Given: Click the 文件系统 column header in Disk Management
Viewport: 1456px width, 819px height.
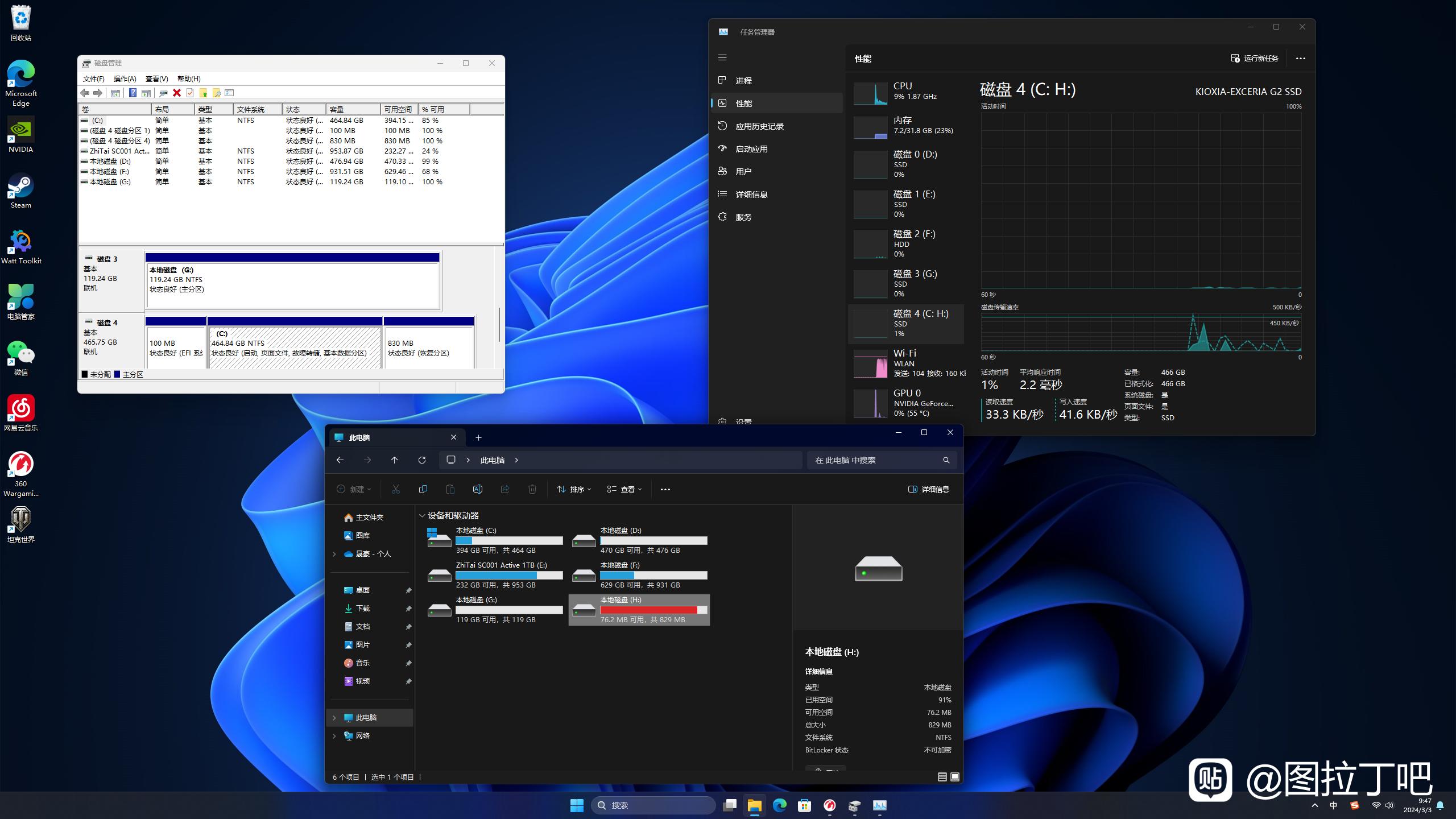Looking at the screenshot, I should point(257,109).
